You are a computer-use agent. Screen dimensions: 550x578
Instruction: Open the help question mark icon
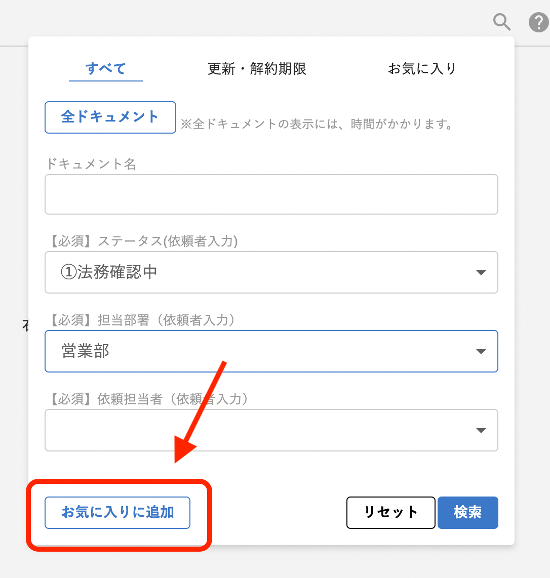pyautogui.click(x=539, y=22)
